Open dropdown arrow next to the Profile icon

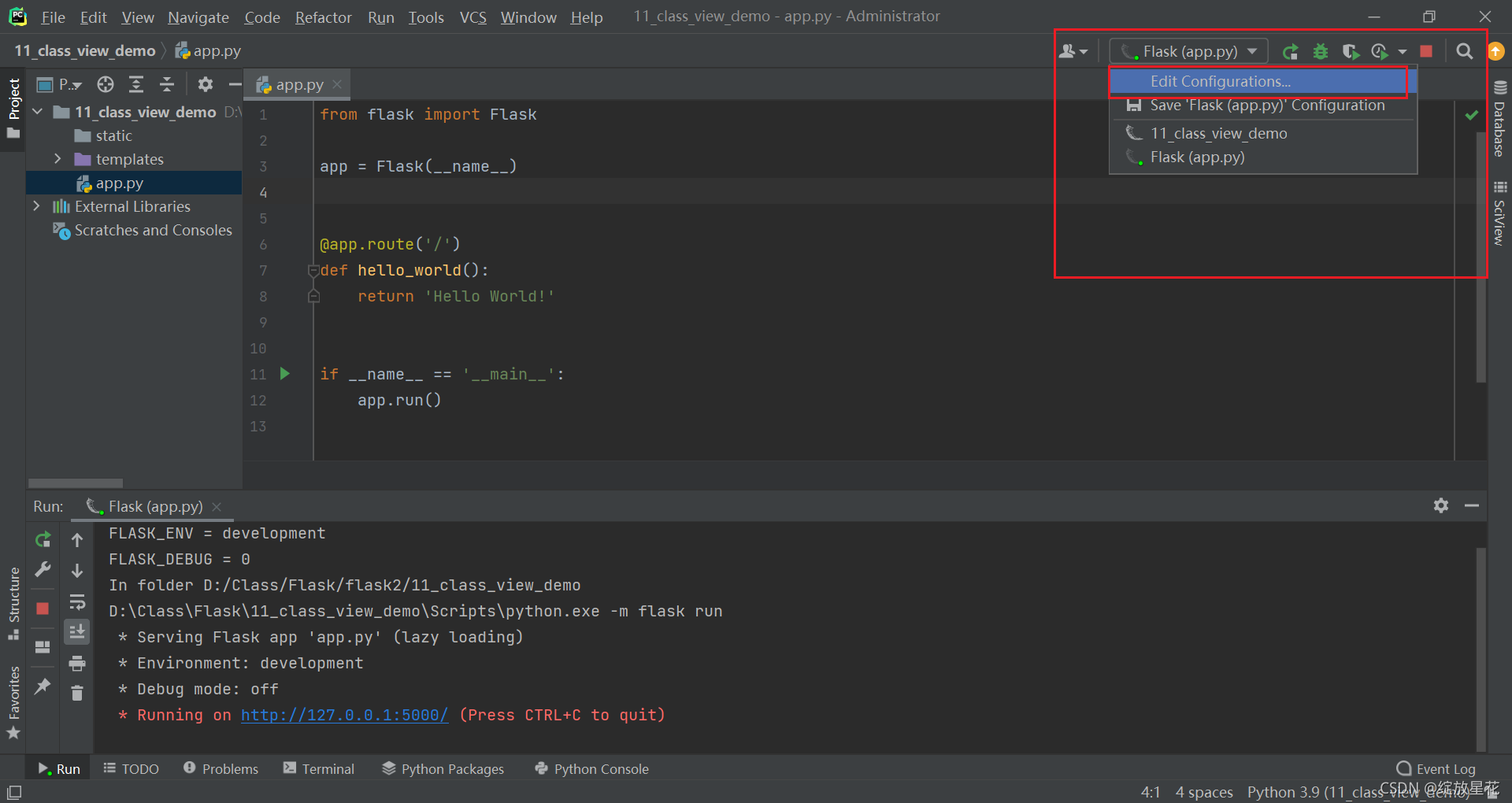click(x=1403, y=52)
